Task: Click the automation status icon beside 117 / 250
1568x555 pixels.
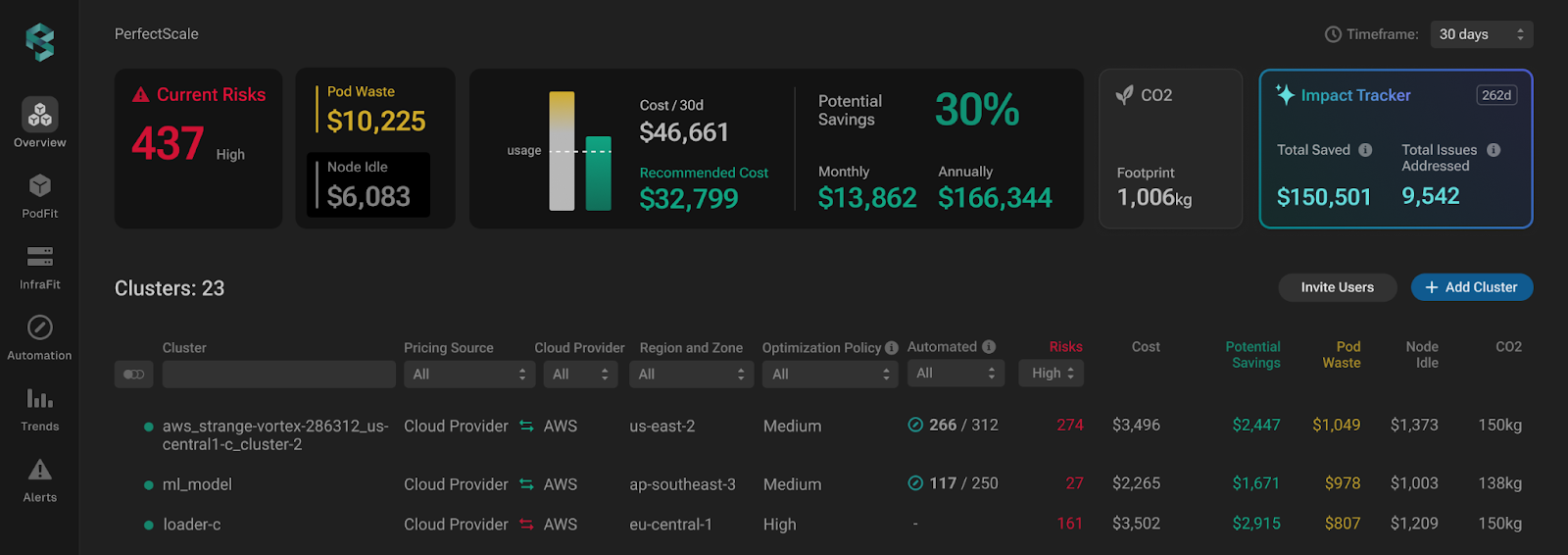Action: click(x=915, y=483)
